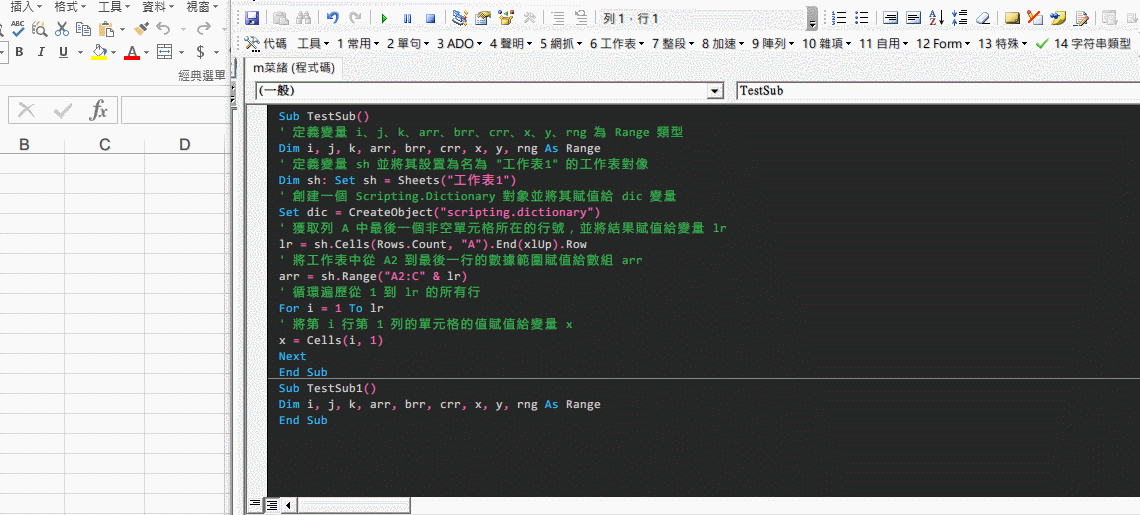Toggle Bold formatting in Excel
Screen dimensions: 1140x515
tap(19, 52)
